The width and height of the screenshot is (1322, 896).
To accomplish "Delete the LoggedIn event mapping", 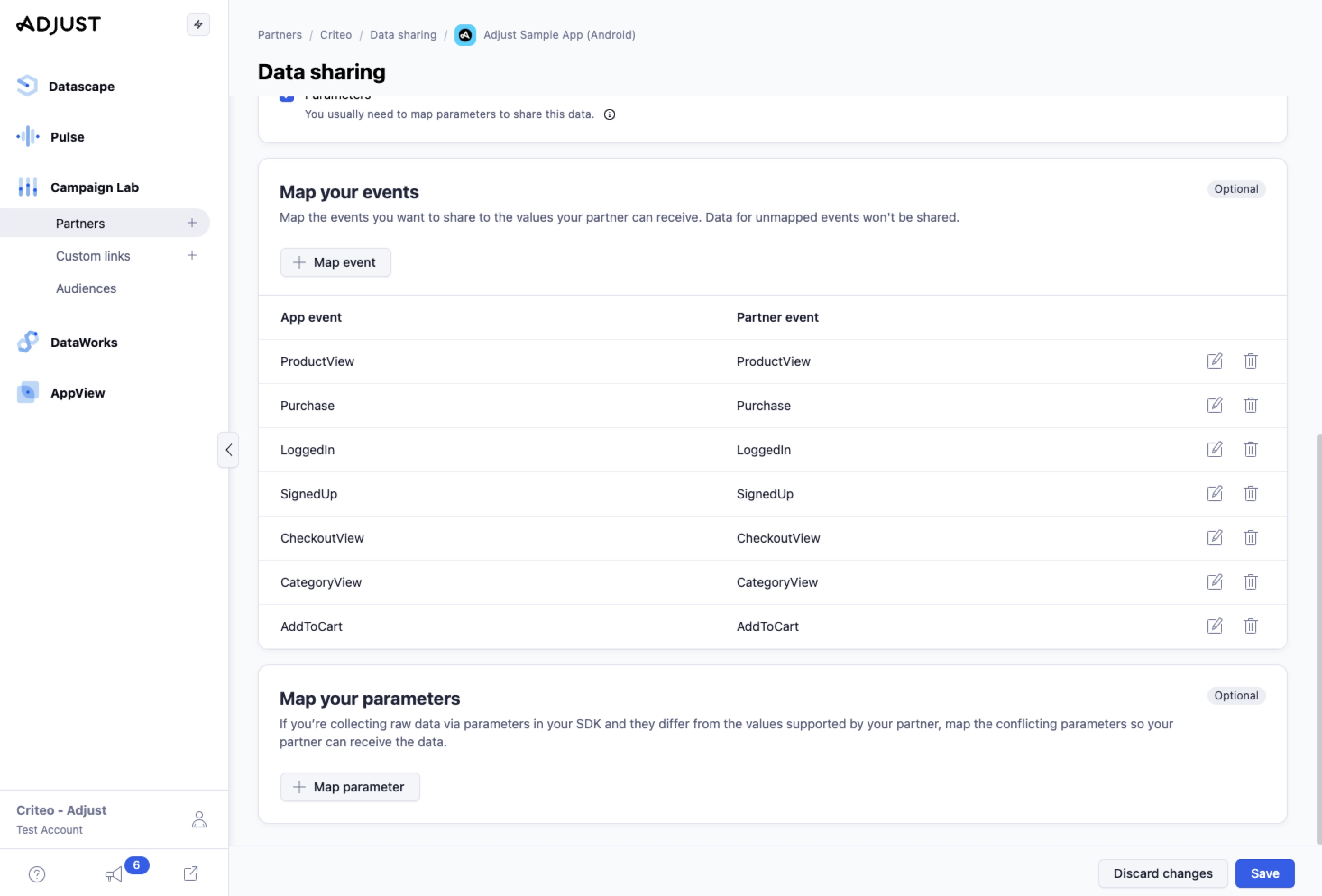I will tap(1250, 449).
